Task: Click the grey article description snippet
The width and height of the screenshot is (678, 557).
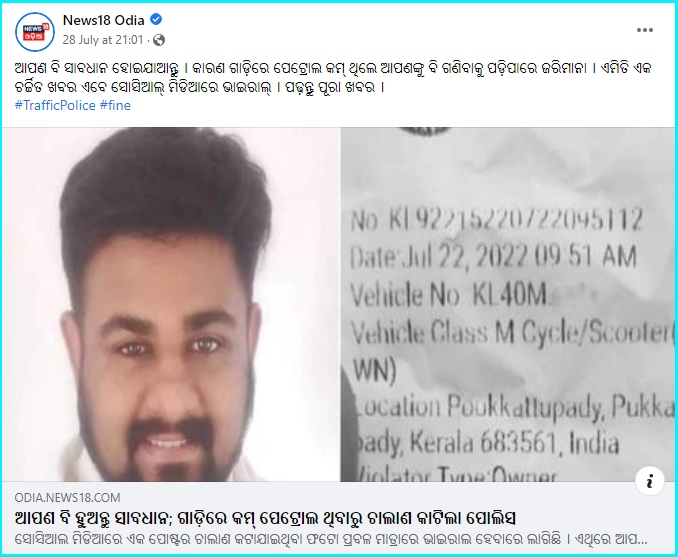Action: click(331, 539)
